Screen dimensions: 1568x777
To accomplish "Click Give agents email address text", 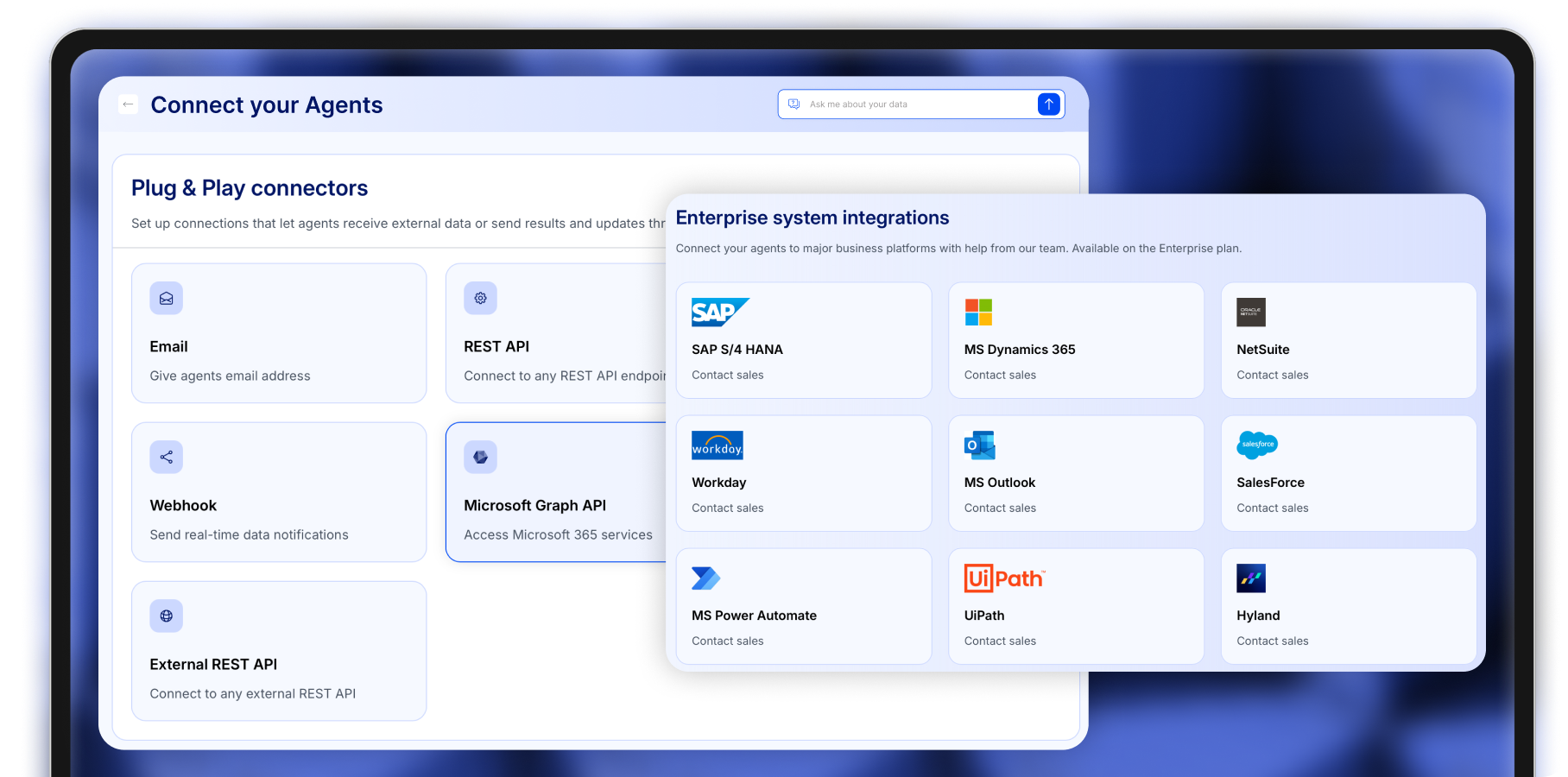I will (x=230, y=376).
